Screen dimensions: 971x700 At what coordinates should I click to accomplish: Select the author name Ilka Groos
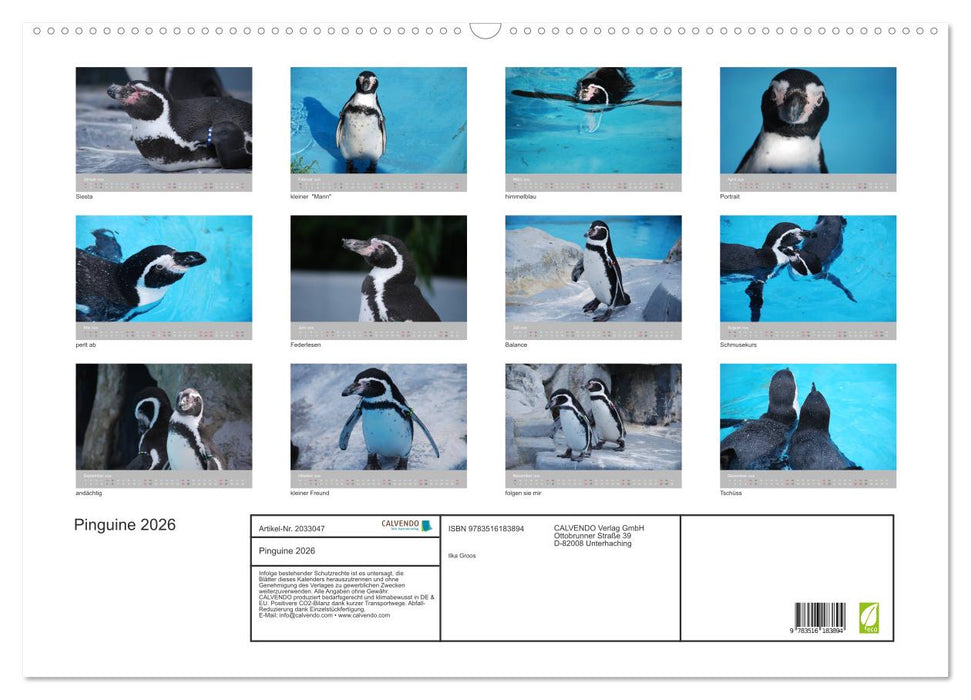pyautogui.click(x=463, y=556)
